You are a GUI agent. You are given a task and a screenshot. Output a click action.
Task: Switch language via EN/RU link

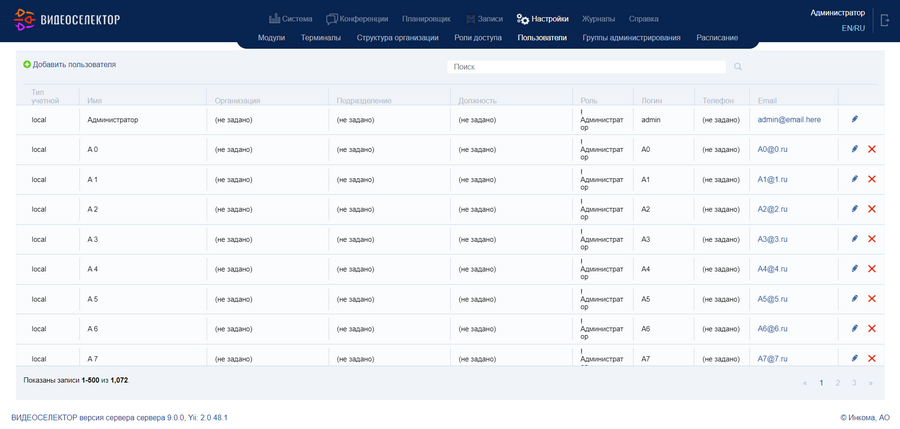[x=854, y=28]
